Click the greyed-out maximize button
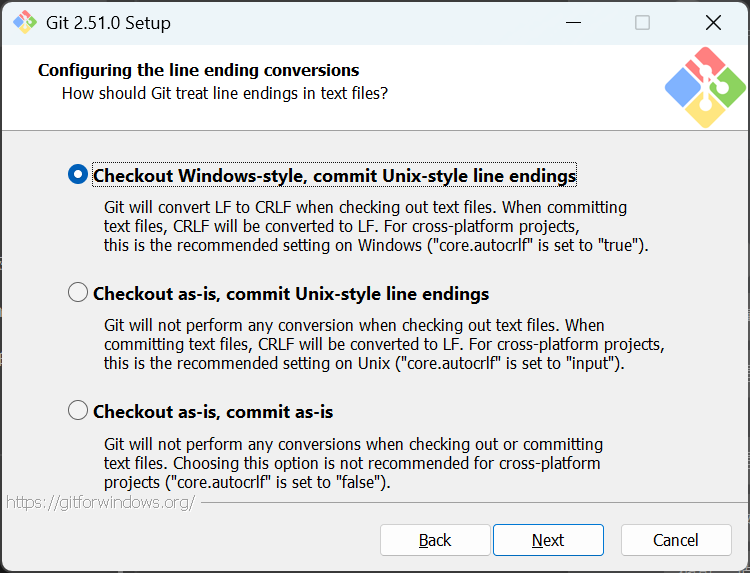Screen dimensions: 750x573 click(x=642, y=22)
